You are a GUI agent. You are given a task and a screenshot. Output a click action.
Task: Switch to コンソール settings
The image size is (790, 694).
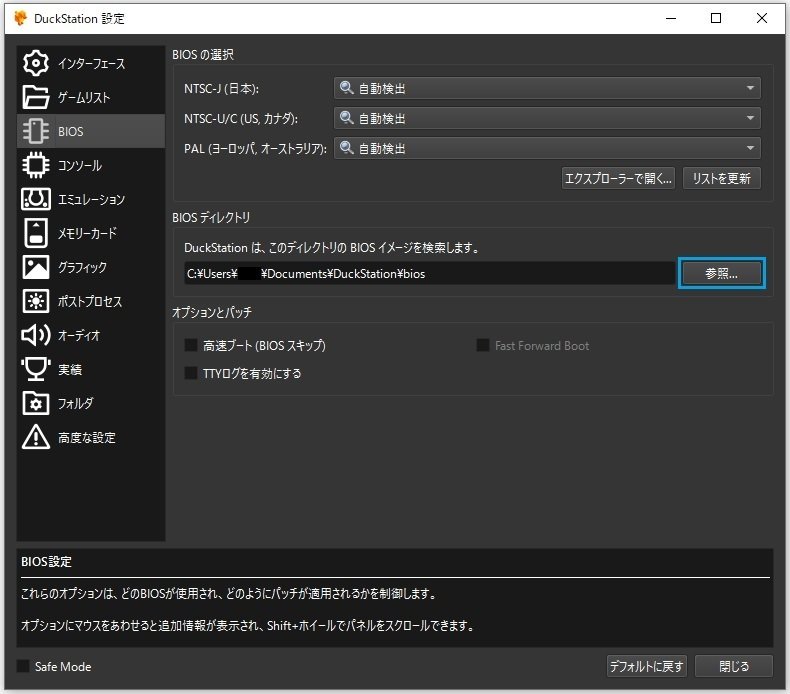click(x=91, y=165)
